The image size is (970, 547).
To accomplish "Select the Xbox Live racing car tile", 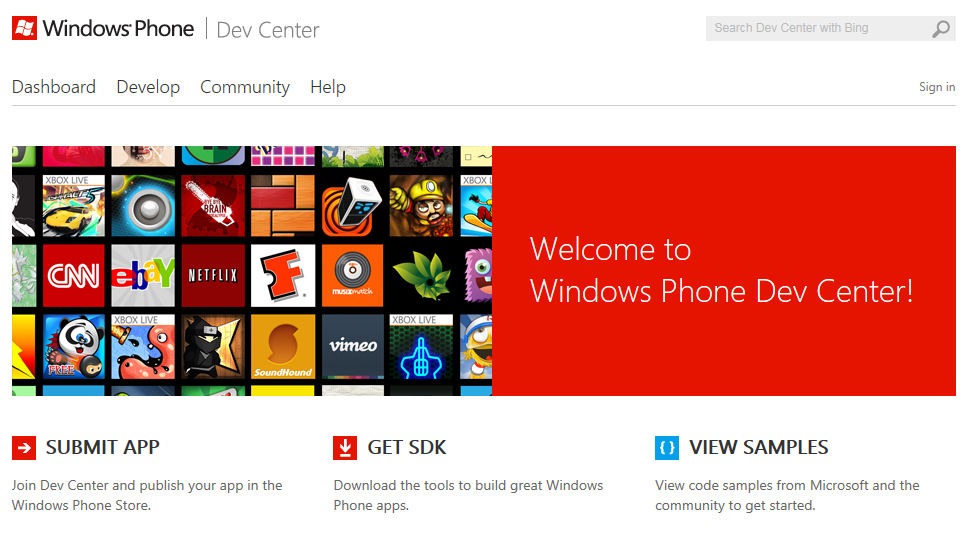I will click(74, 205).
